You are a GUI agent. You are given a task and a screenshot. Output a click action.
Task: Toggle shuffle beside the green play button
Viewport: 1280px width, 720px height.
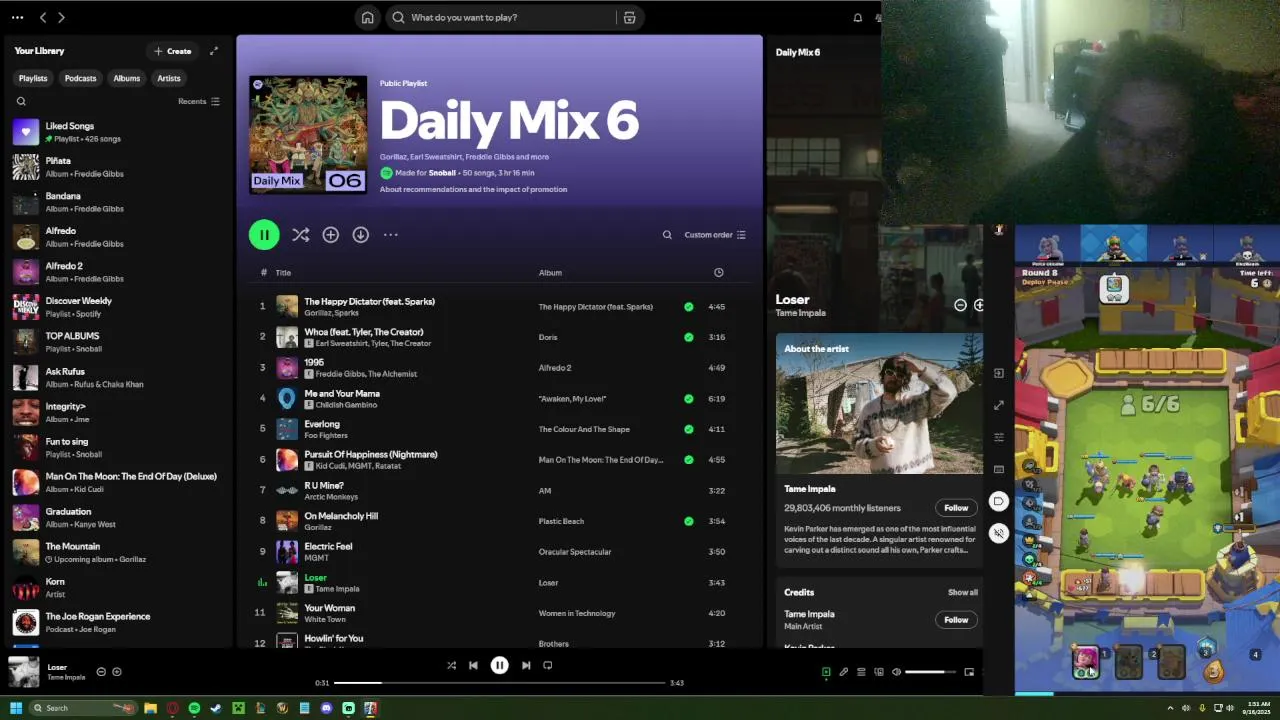click(300, 235)
